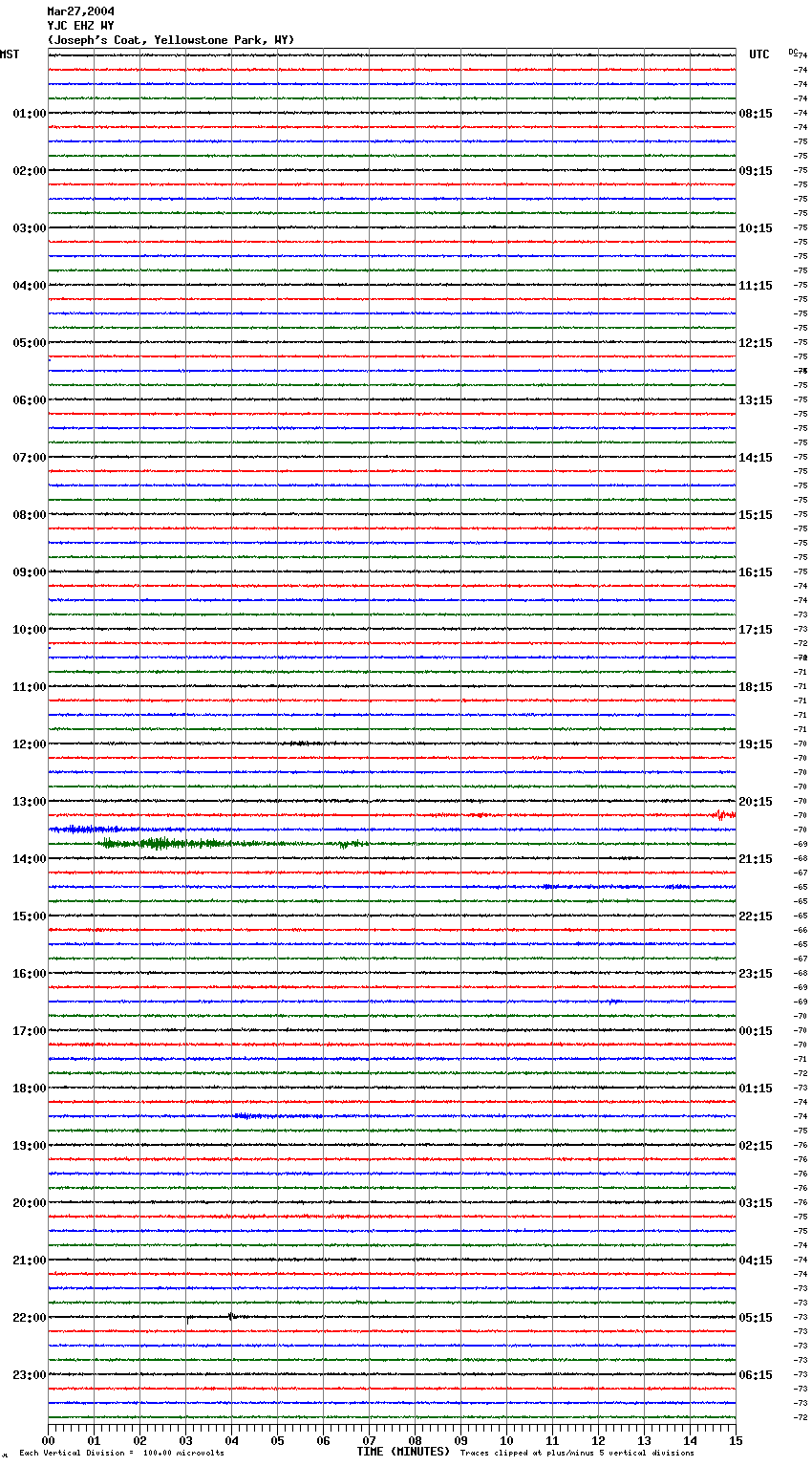Select the MST time label '12:00'

point(30,744)
